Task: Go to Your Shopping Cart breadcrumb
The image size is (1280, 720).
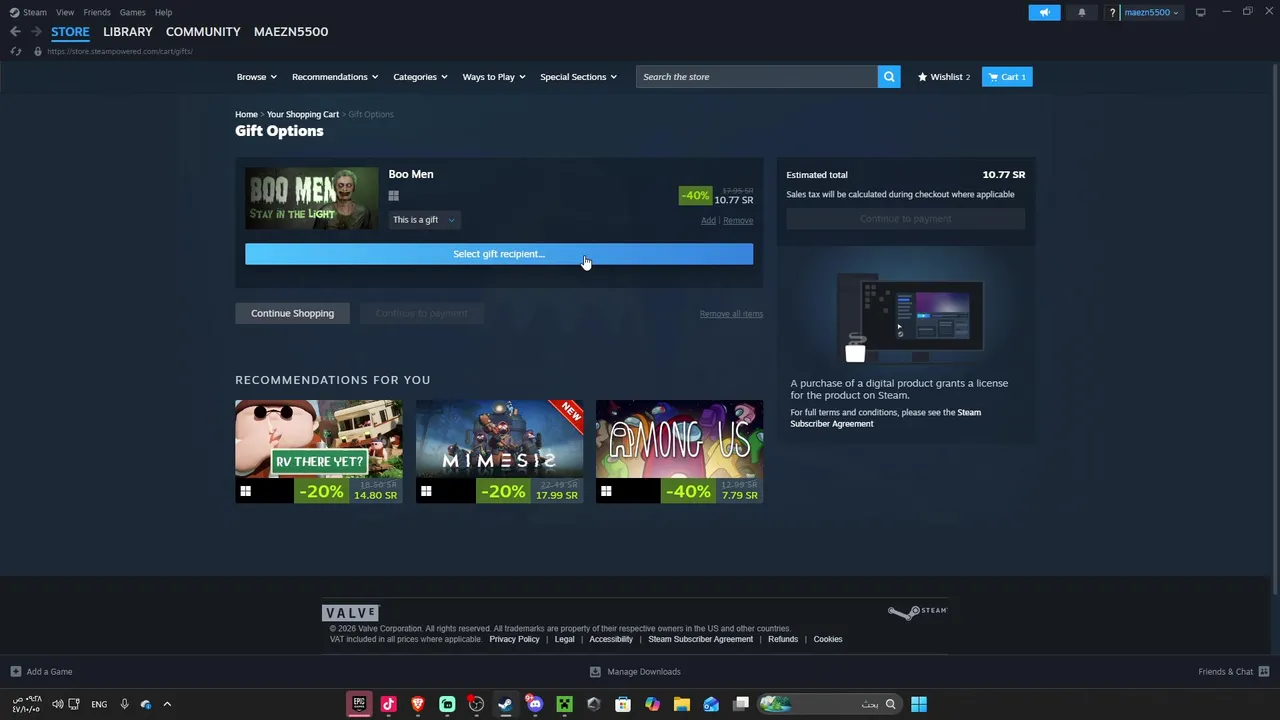Action: click(x=303, y=114)
